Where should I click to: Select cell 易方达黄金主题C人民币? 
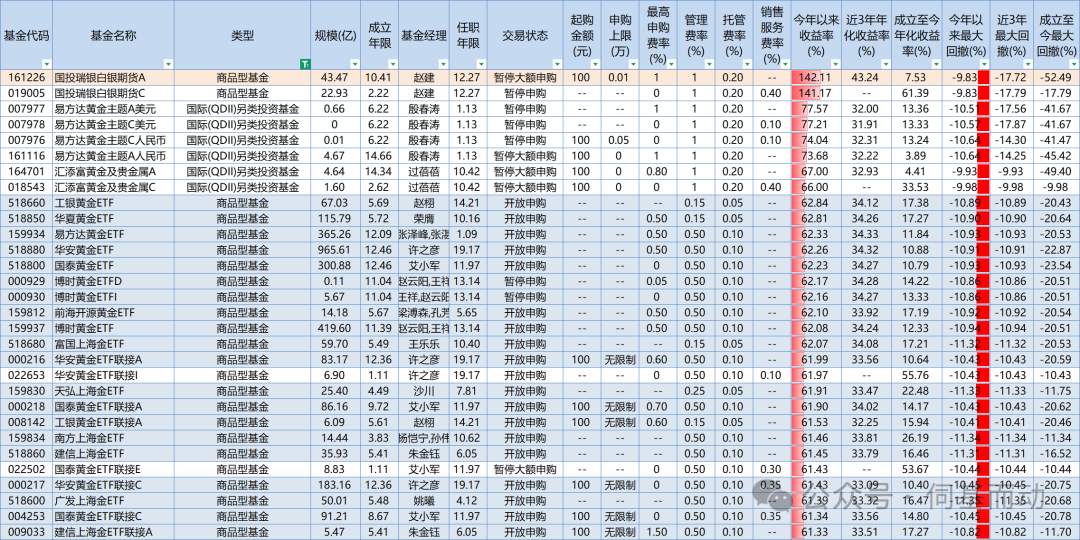click(113, 139)
